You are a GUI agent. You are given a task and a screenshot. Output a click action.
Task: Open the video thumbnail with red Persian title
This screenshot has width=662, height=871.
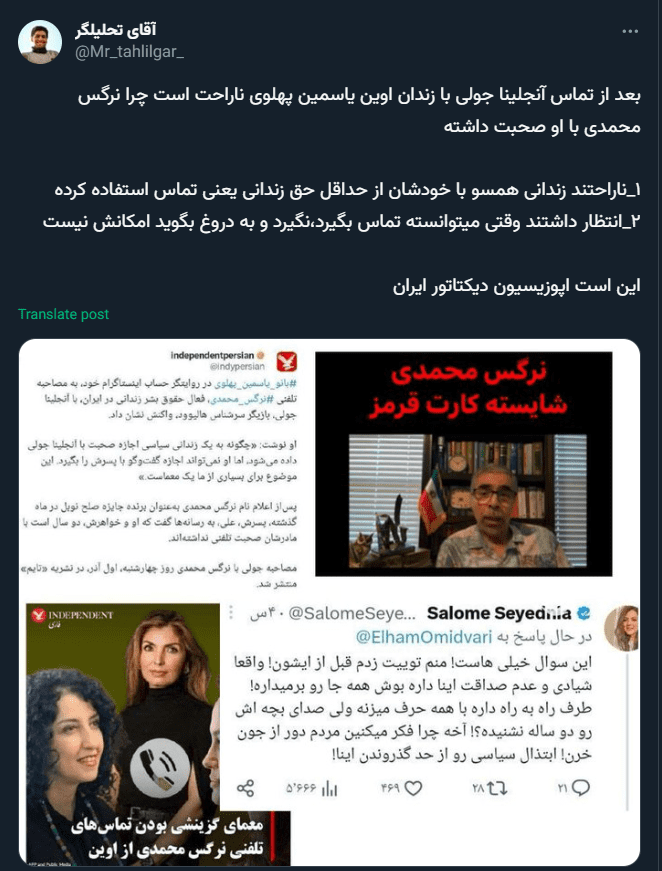[x=464, y=463]
